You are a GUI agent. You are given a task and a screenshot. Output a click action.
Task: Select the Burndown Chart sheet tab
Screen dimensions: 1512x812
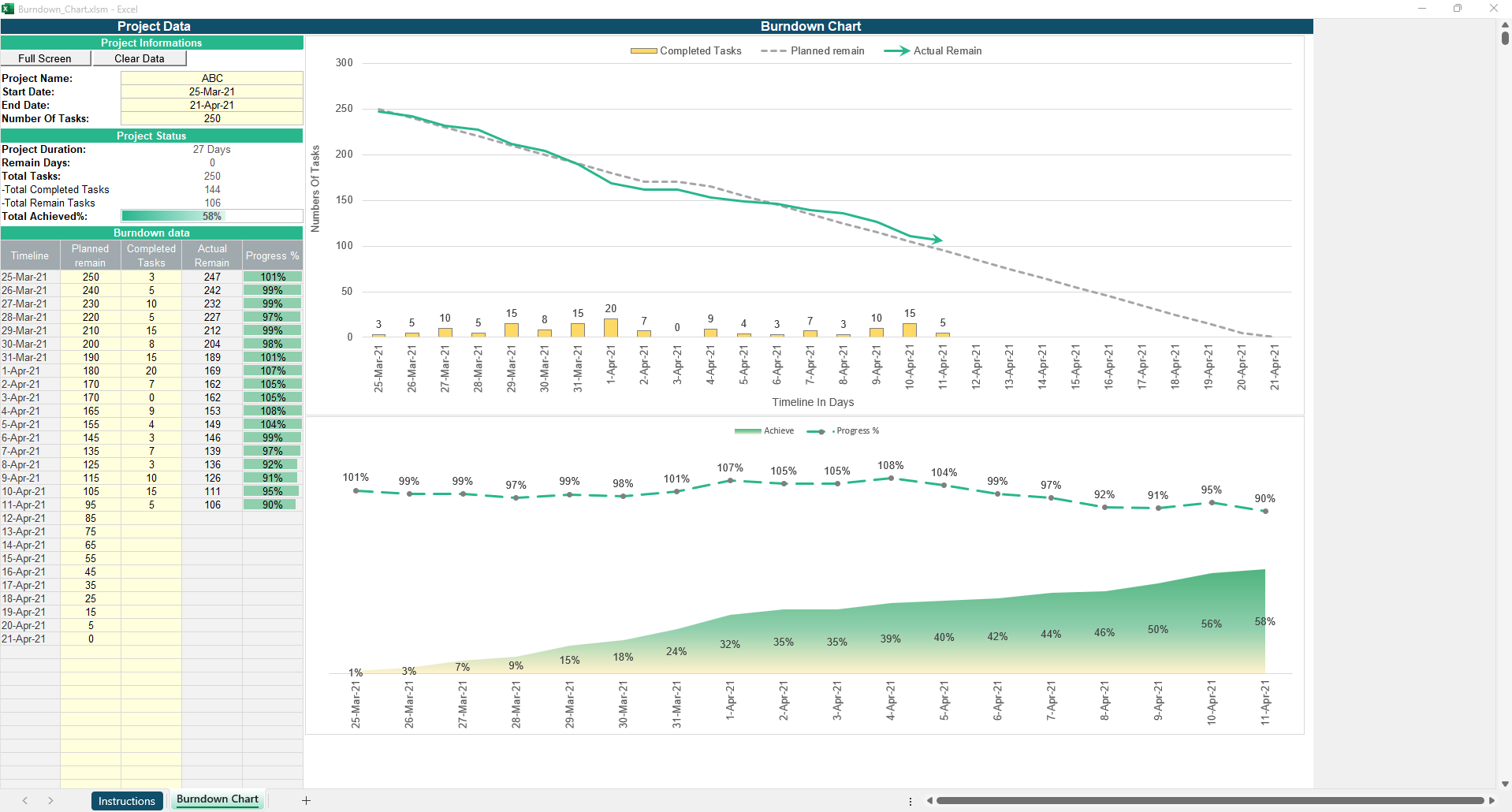218,799
